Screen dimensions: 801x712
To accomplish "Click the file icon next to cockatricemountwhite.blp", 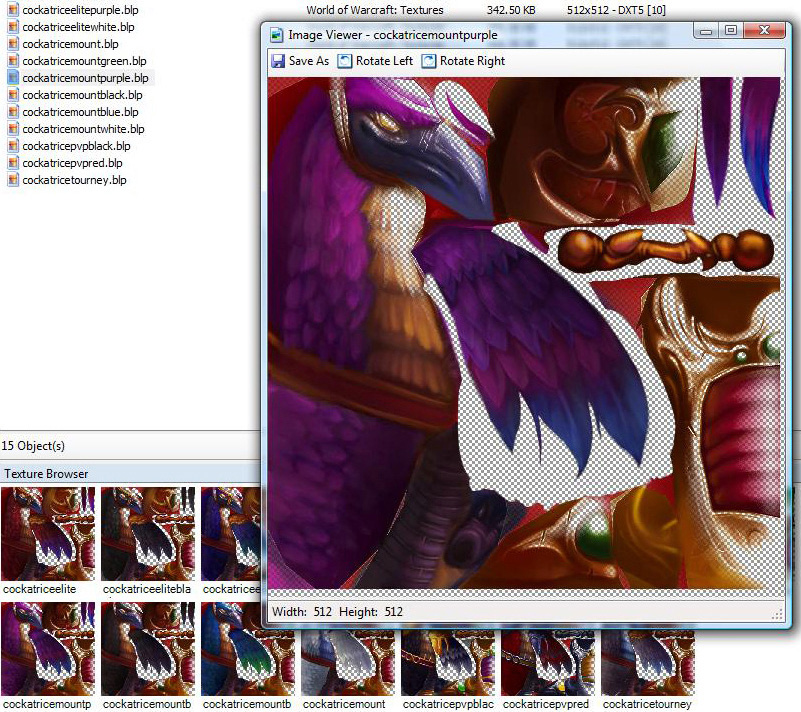I will [13, 129].
